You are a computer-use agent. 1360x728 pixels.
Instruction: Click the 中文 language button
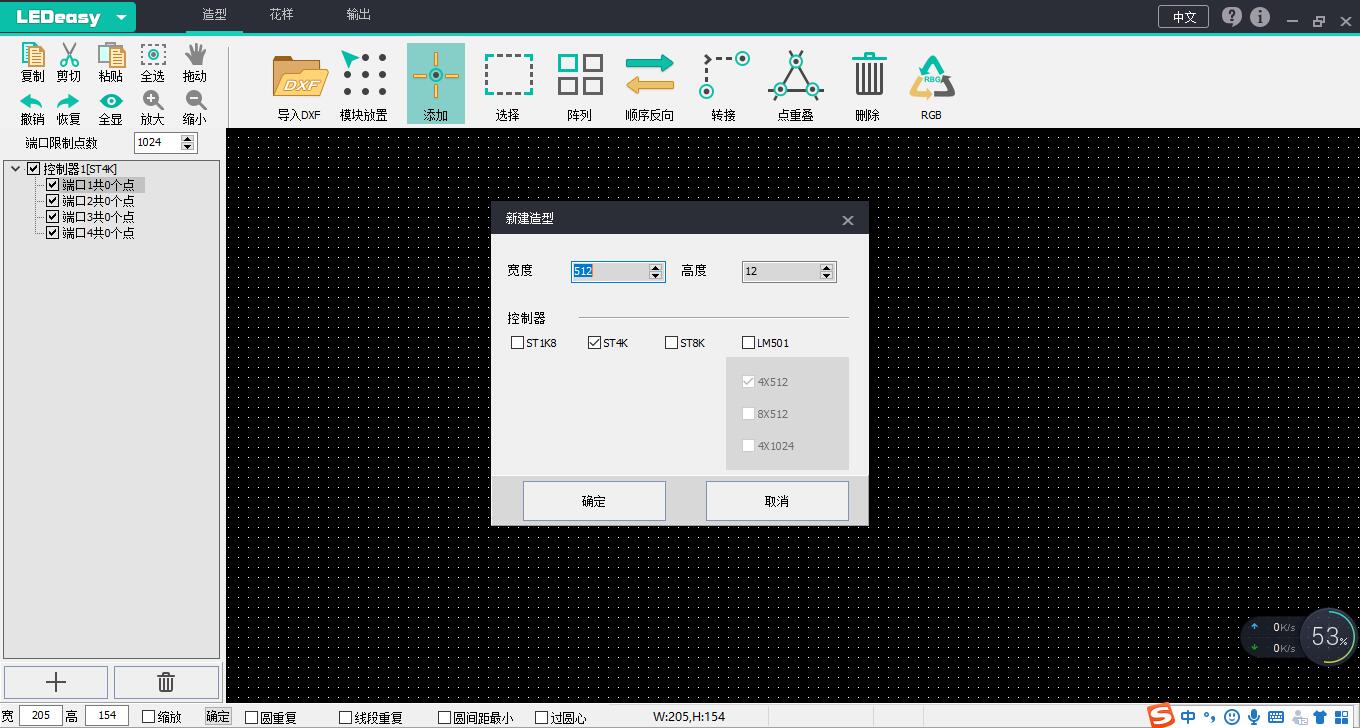1184,17
